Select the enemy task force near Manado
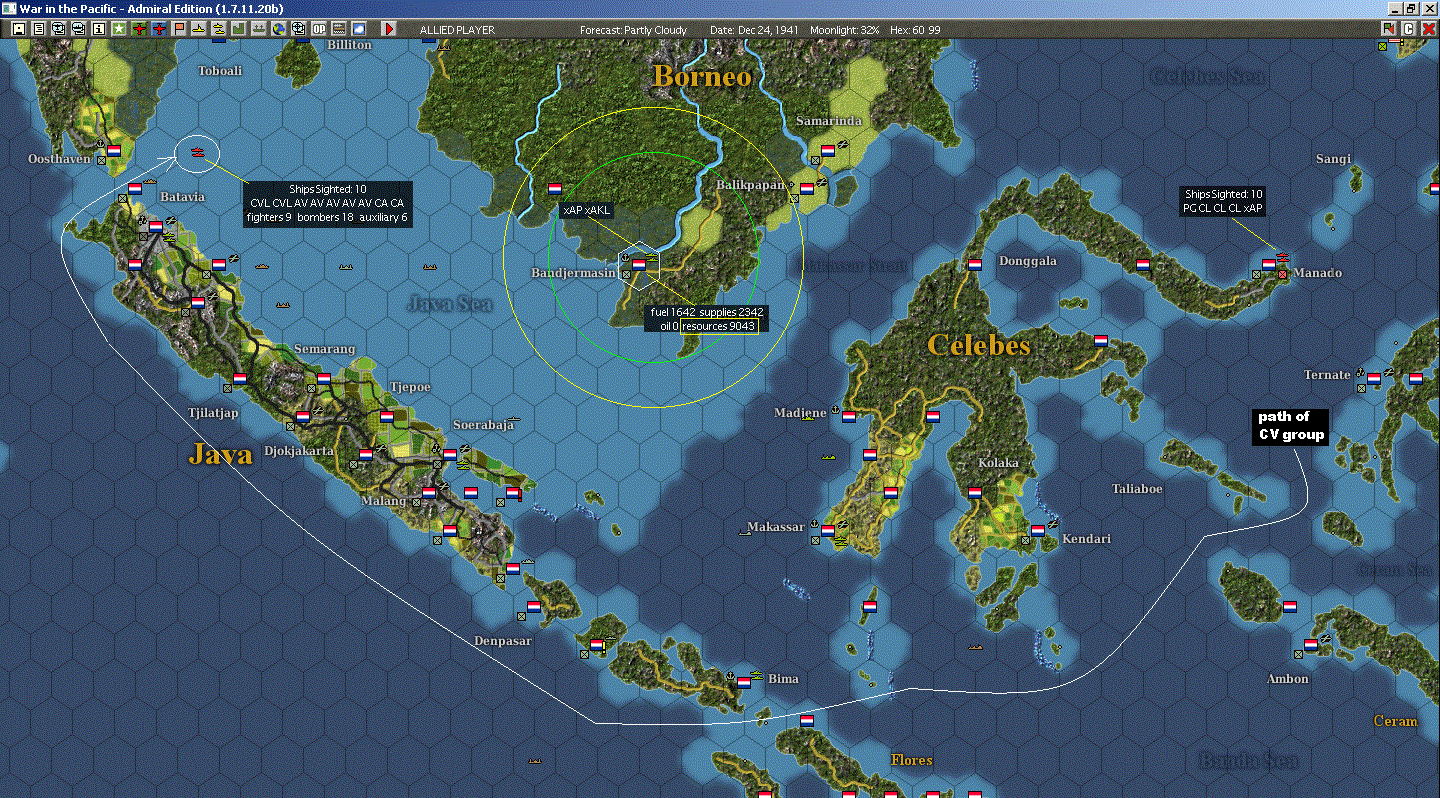 click(x=1282, y=256)
